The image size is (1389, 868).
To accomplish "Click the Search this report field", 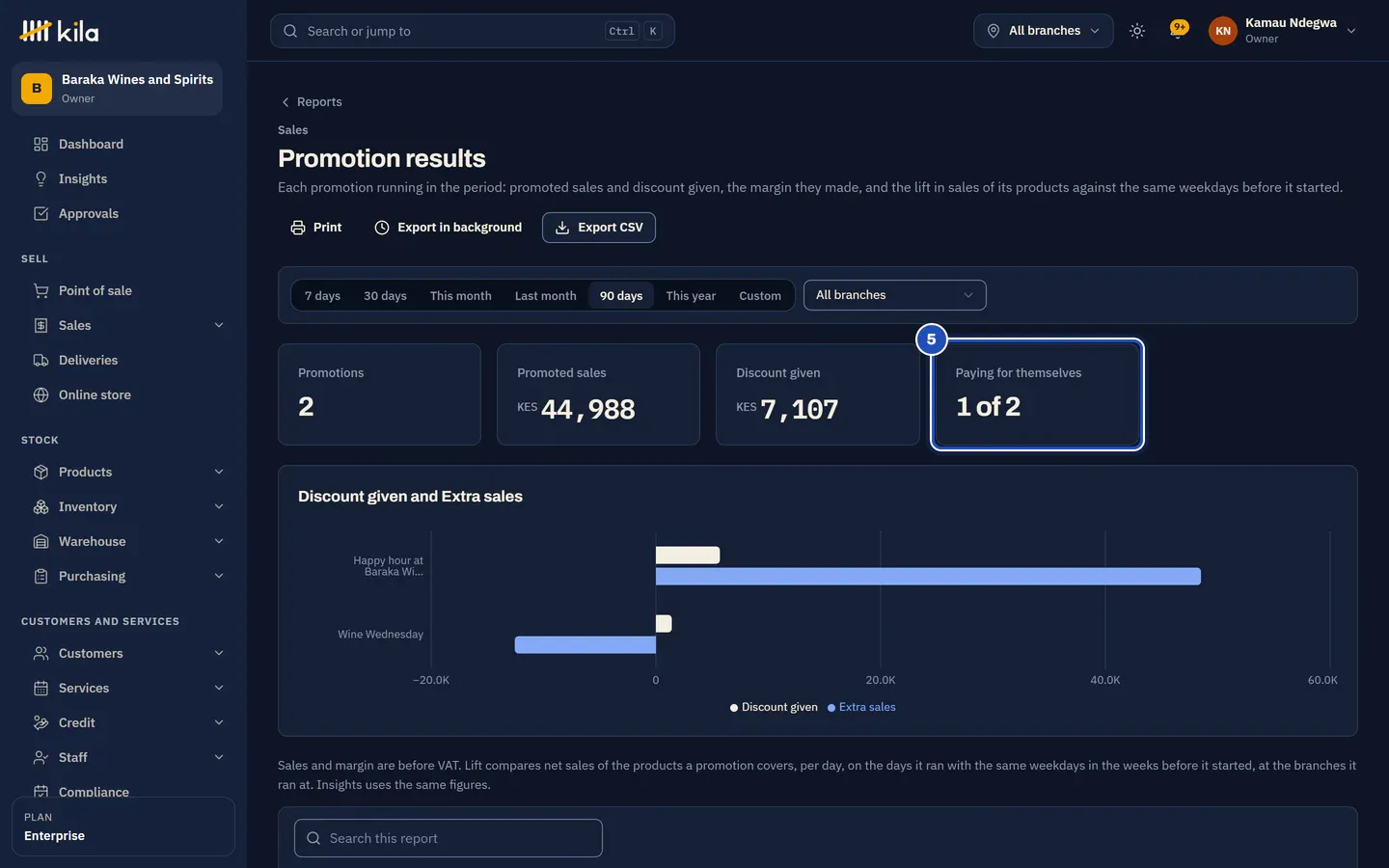I will pos(449,838).
